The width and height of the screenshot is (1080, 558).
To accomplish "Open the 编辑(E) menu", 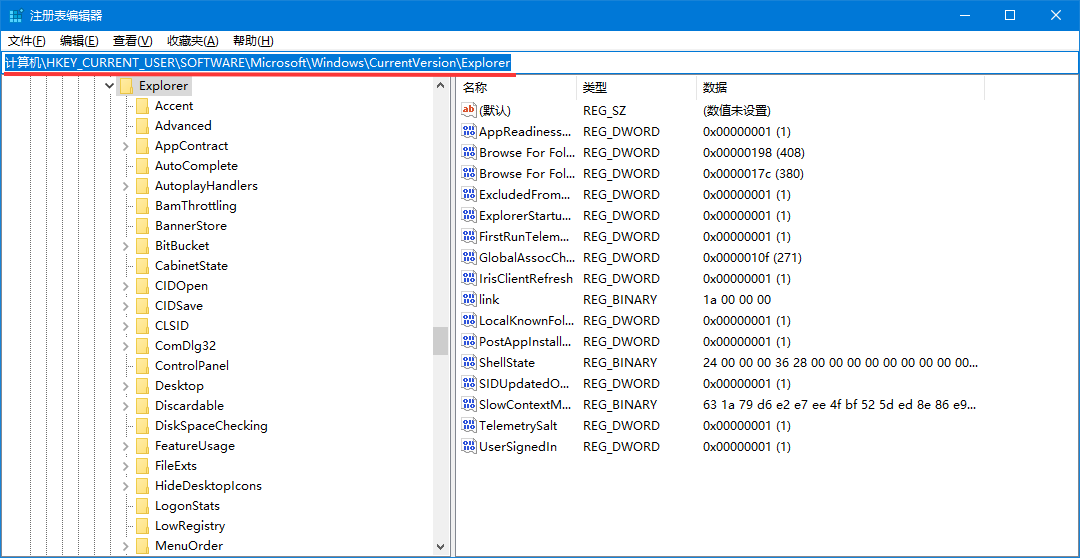I will click(x=79, y=41).
